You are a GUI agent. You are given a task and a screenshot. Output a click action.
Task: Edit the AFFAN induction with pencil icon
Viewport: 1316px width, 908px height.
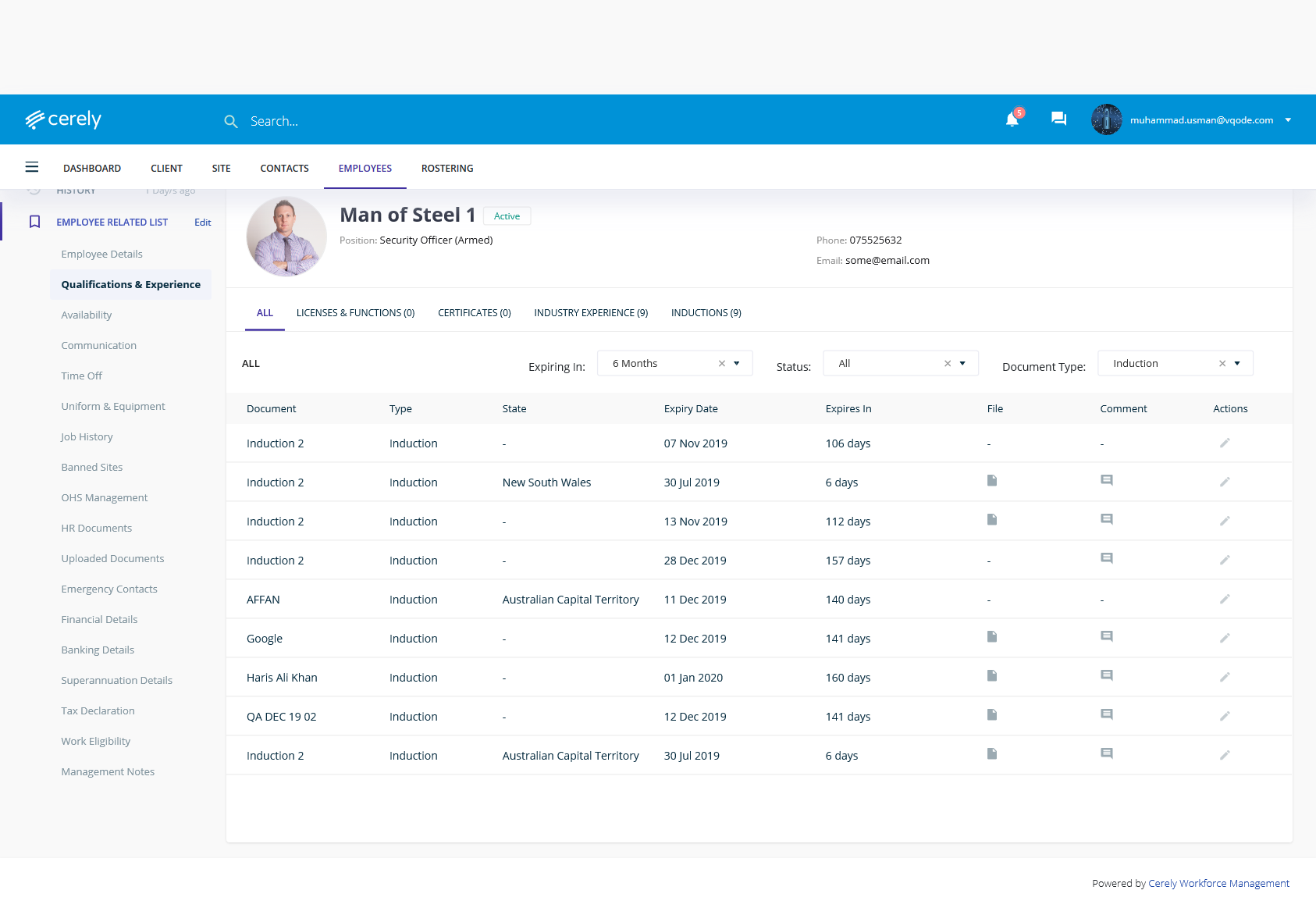pos(1225,599)
